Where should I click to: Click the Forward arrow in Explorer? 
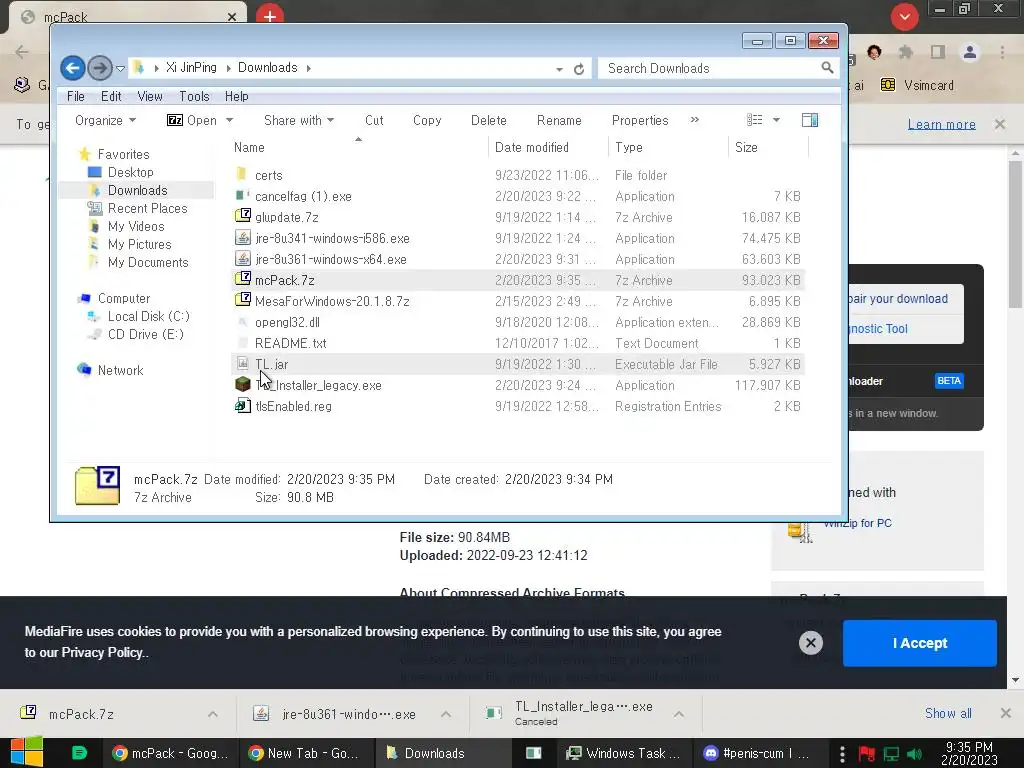coord(99,68)
